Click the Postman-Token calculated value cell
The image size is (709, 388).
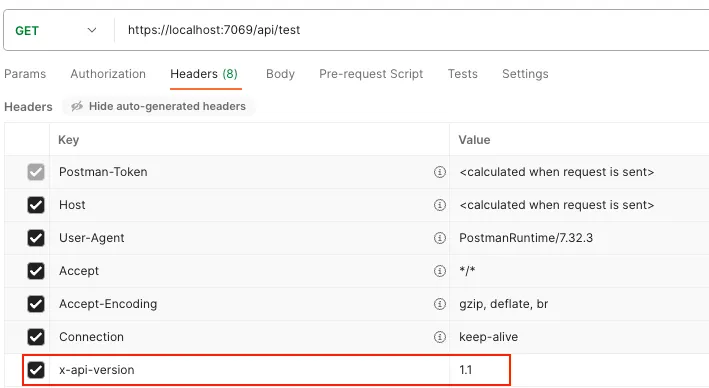[579, 172]
